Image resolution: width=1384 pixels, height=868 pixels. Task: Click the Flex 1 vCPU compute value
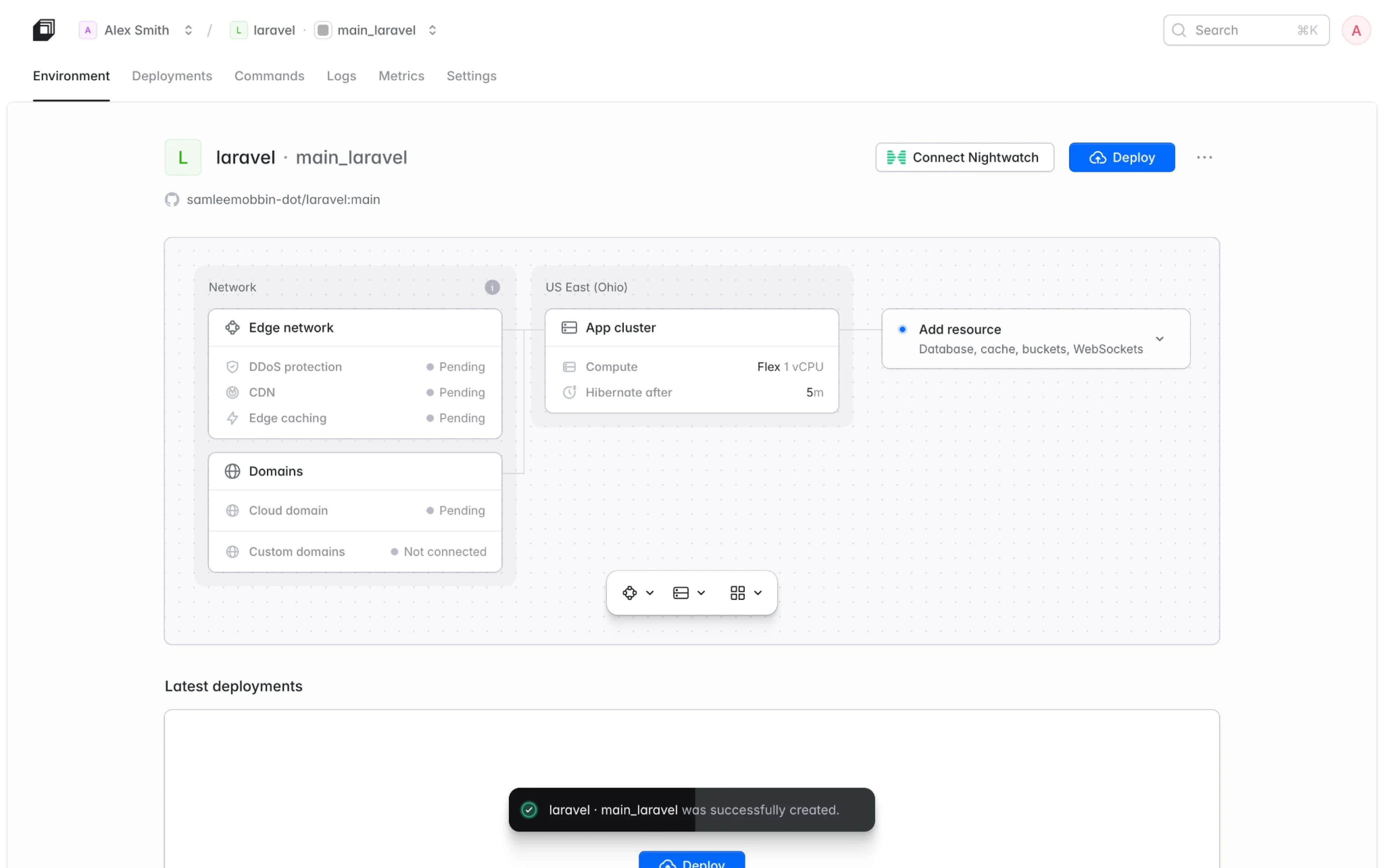[x=790, y=367]
